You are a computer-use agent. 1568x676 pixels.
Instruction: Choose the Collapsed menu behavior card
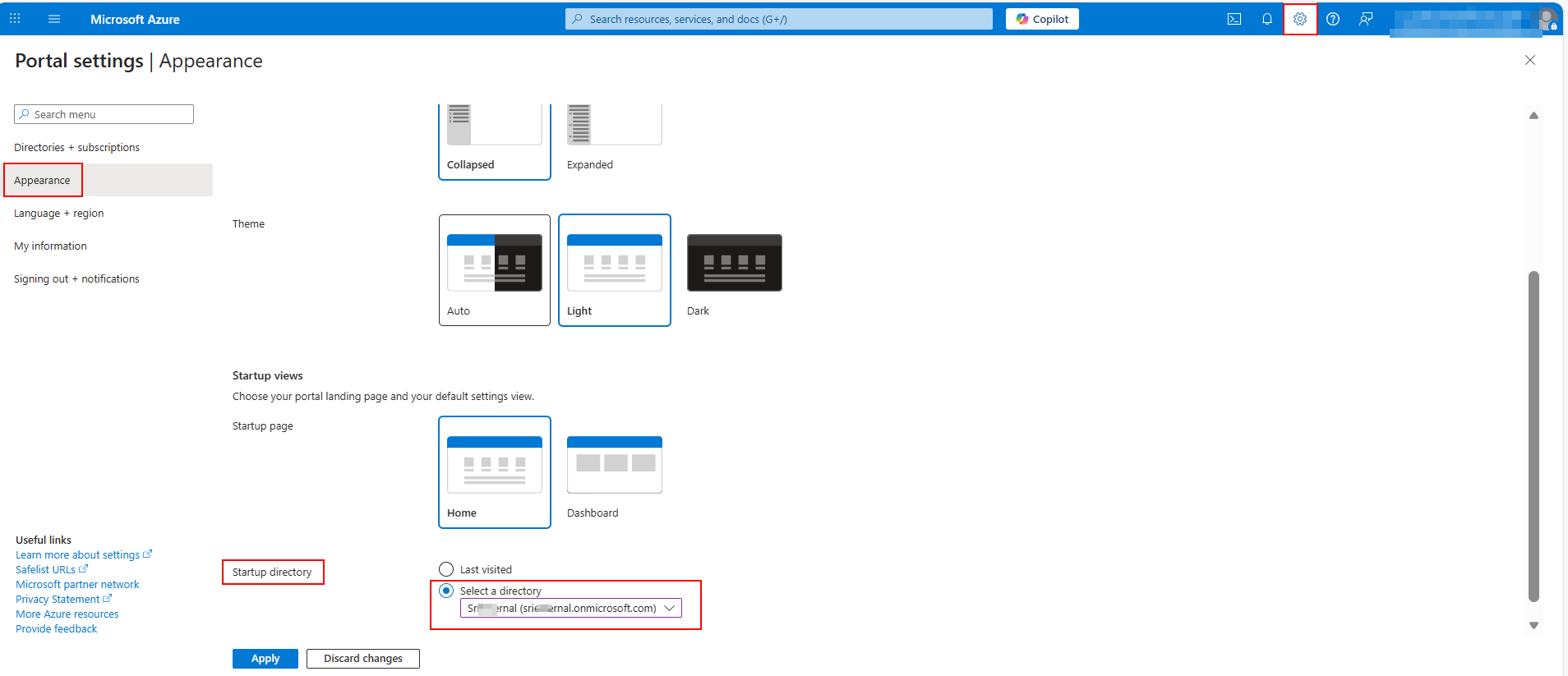point(495,140)
